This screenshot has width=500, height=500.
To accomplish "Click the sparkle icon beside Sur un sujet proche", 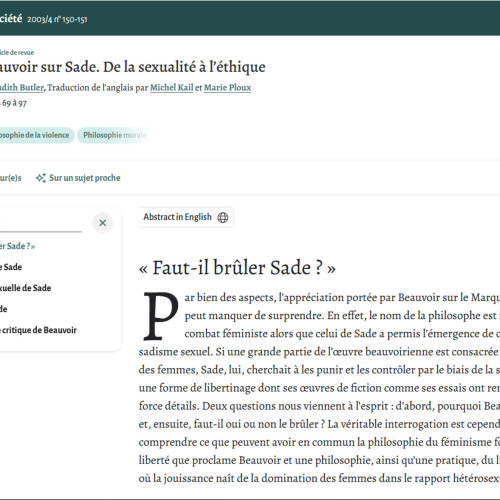I will coord(41,178).
